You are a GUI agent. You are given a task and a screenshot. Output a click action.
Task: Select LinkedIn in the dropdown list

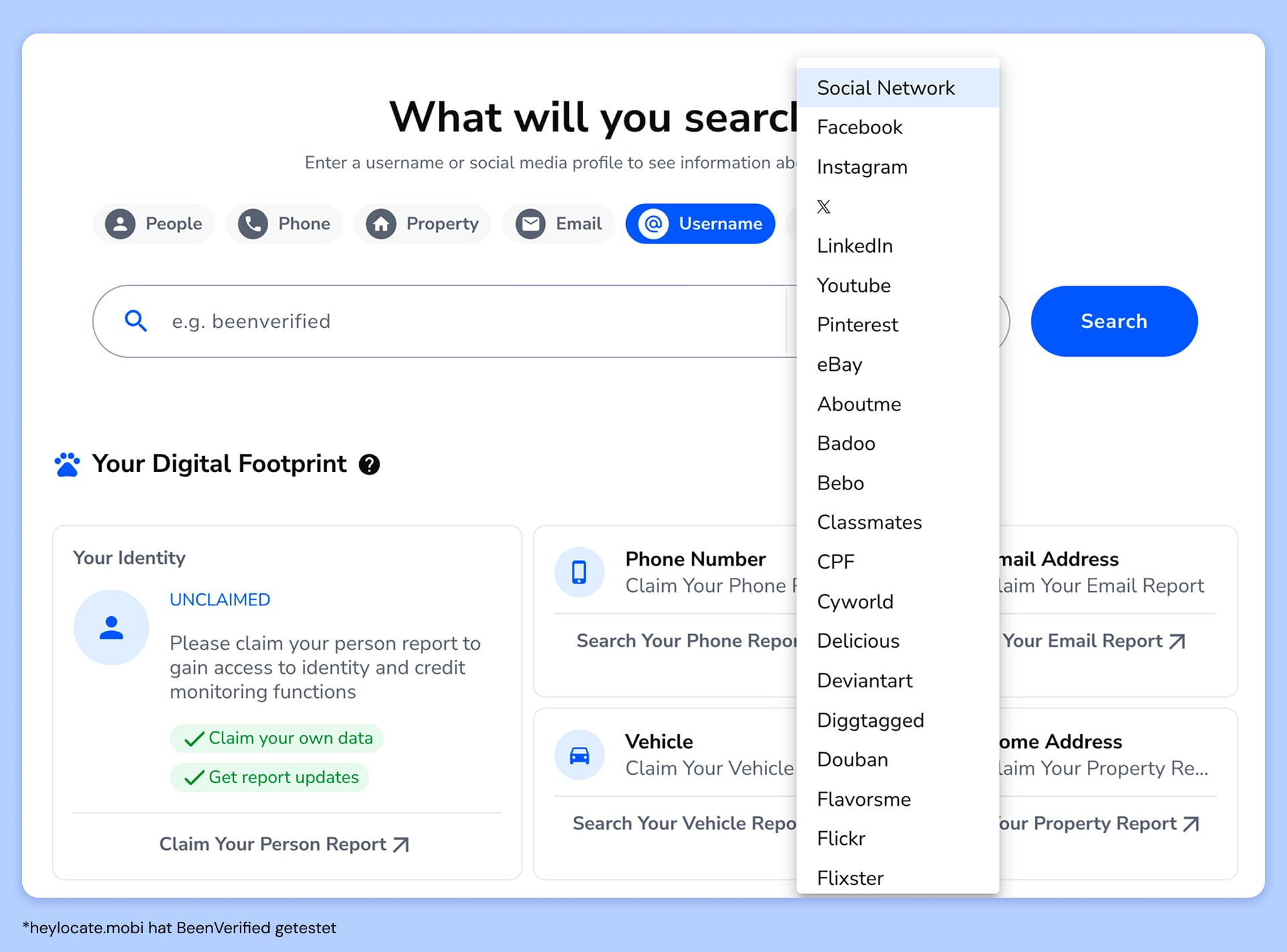coord(898,246)
